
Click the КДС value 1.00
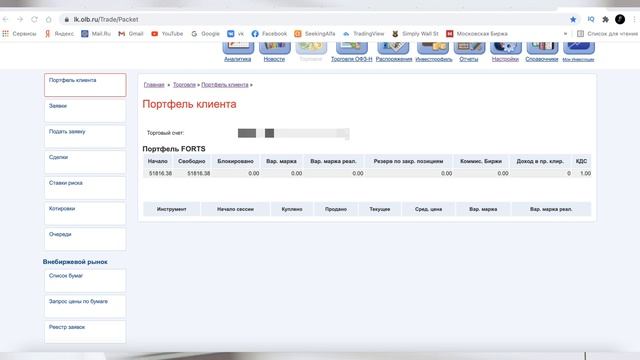pos(586,173)
